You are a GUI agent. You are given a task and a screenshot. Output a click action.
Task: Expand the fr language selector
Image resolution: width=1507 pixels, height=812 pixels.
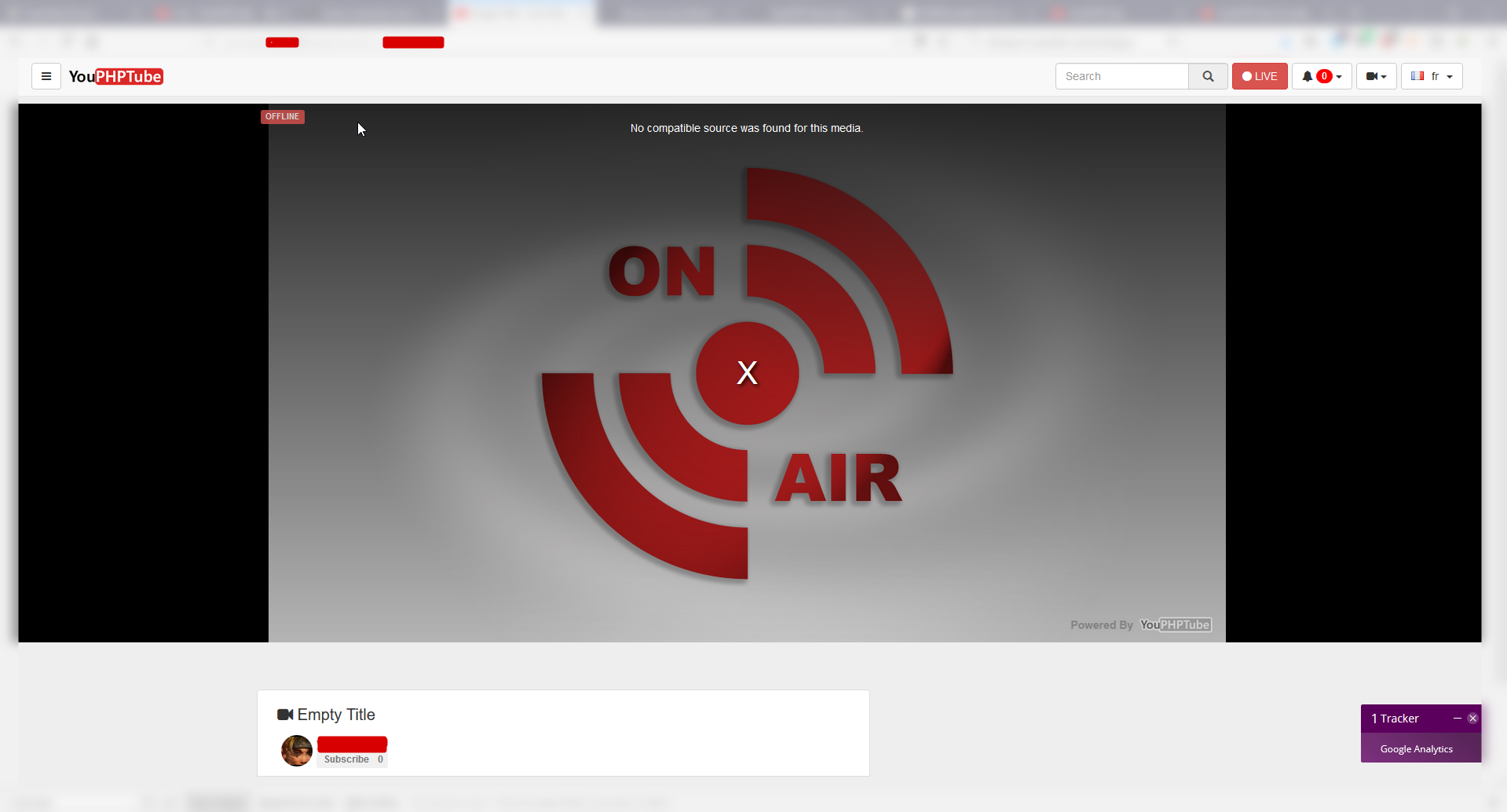pos(1432,76)
